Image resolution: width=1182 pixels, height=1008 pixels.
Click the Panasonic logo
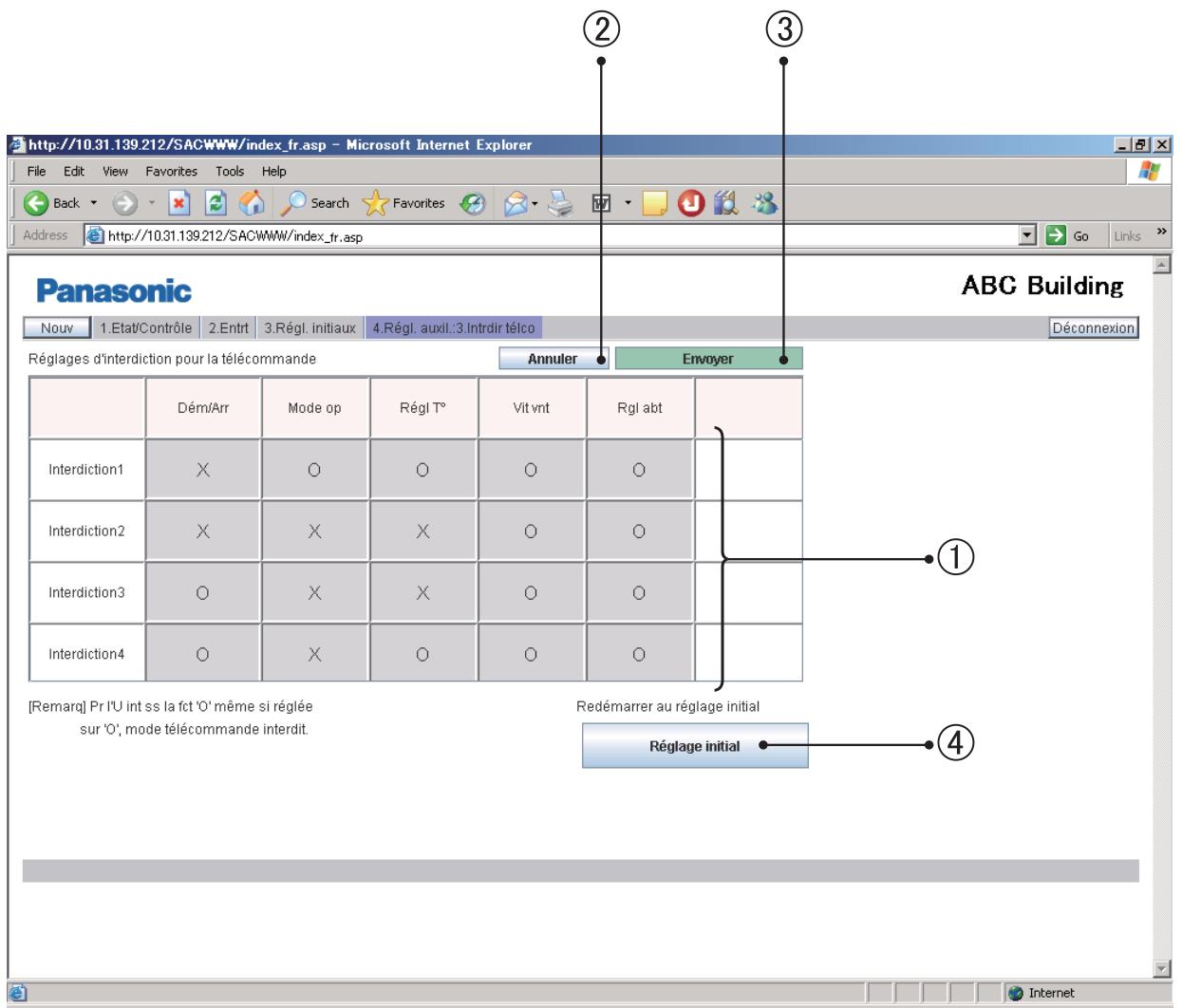coord(114,289)
